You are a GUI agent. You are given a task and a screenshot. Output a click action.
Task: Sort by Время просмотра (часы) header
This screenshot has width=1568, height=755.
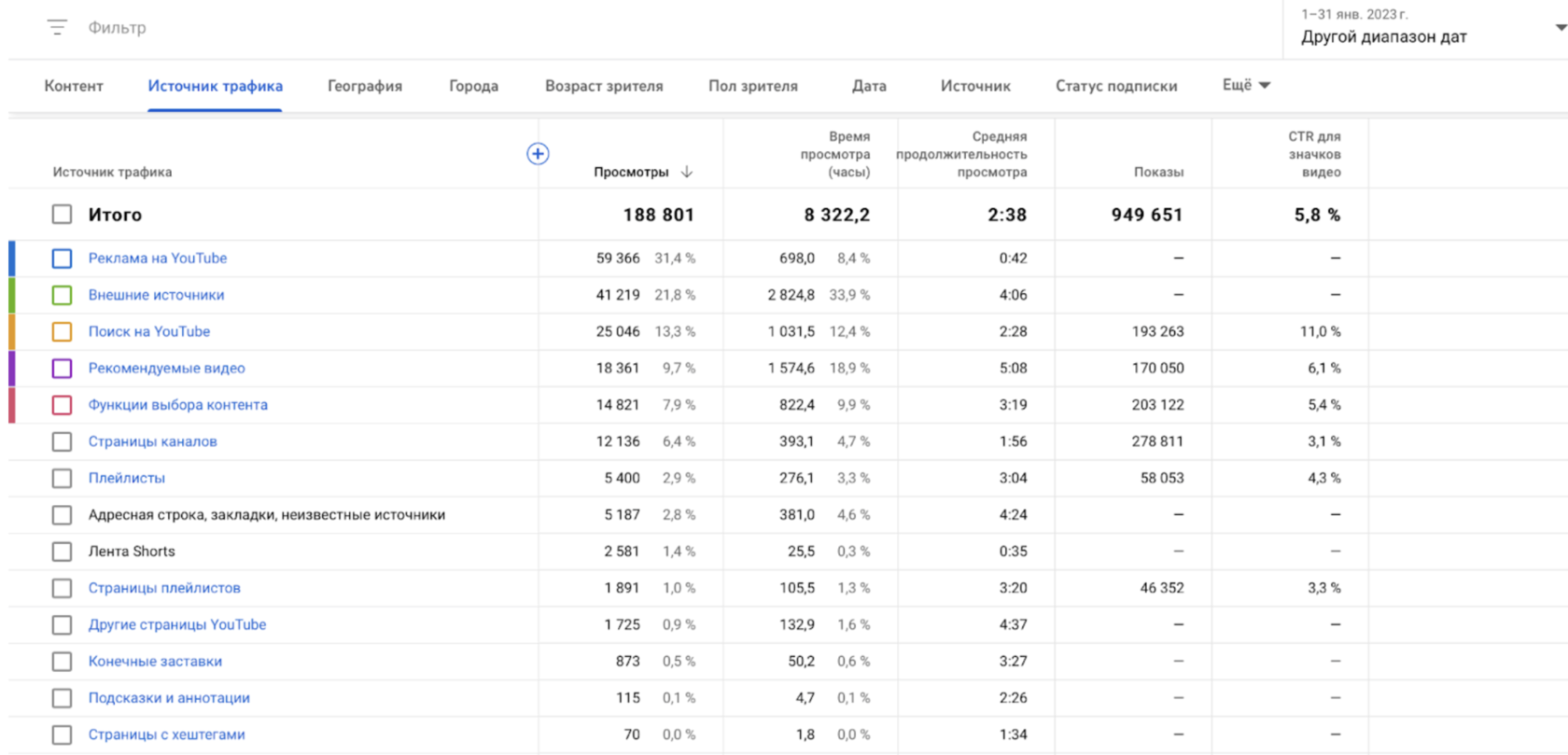[x=835, y=154]
